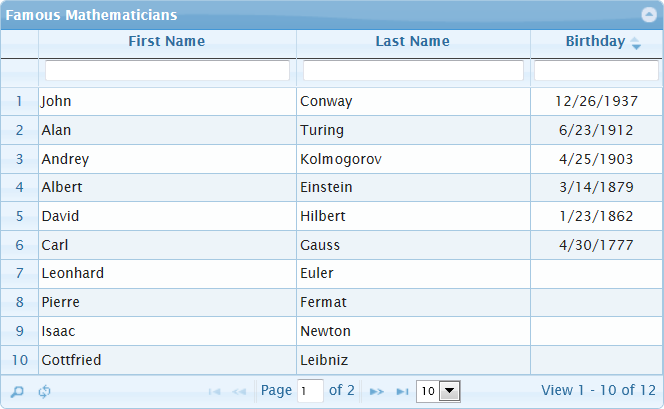Sort by the Birthday sort arrows
Screen dimensions: 664x409
[x=636, y=43]
